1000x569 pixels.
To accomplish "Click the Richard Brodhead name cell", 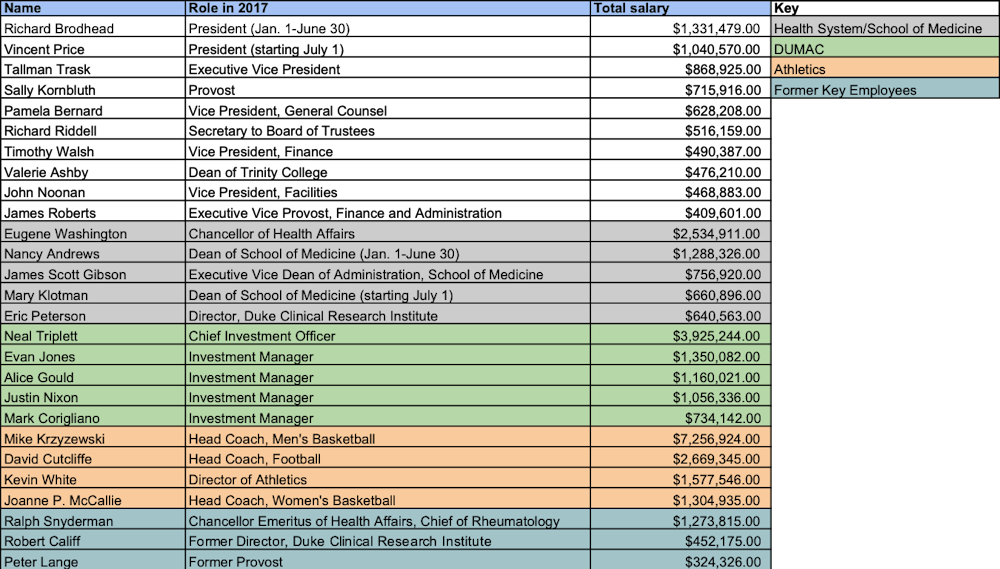I will click(x=93, y=29).
